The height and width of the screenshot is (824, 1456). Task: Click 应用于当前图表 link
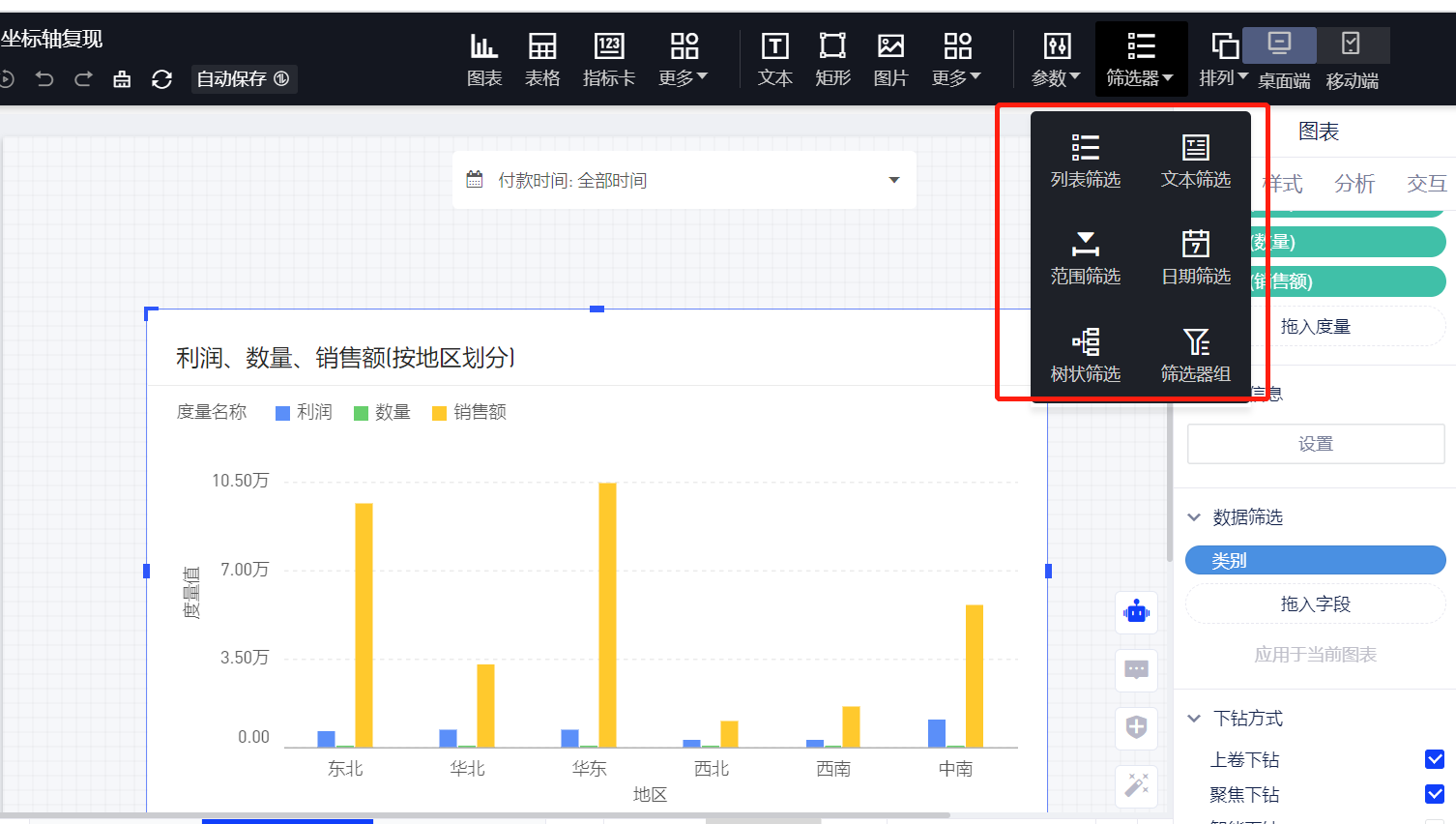tap(1316, 655)
